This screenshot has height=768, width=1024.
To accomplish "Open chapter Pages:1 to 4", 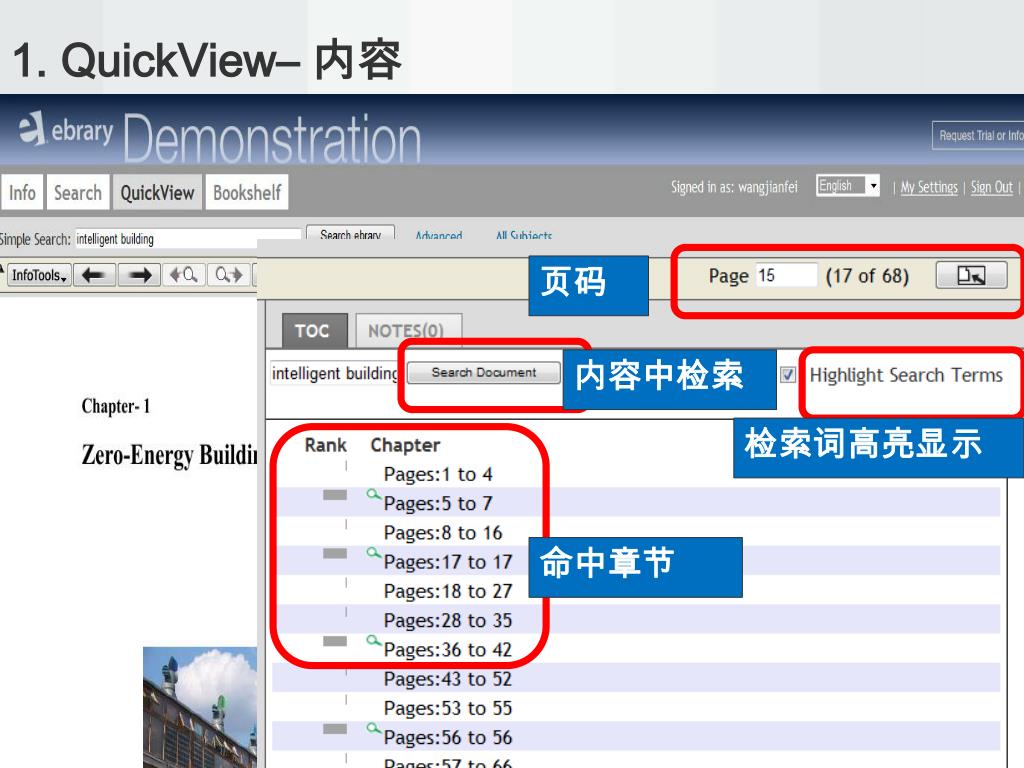I will tap(438, 474).
